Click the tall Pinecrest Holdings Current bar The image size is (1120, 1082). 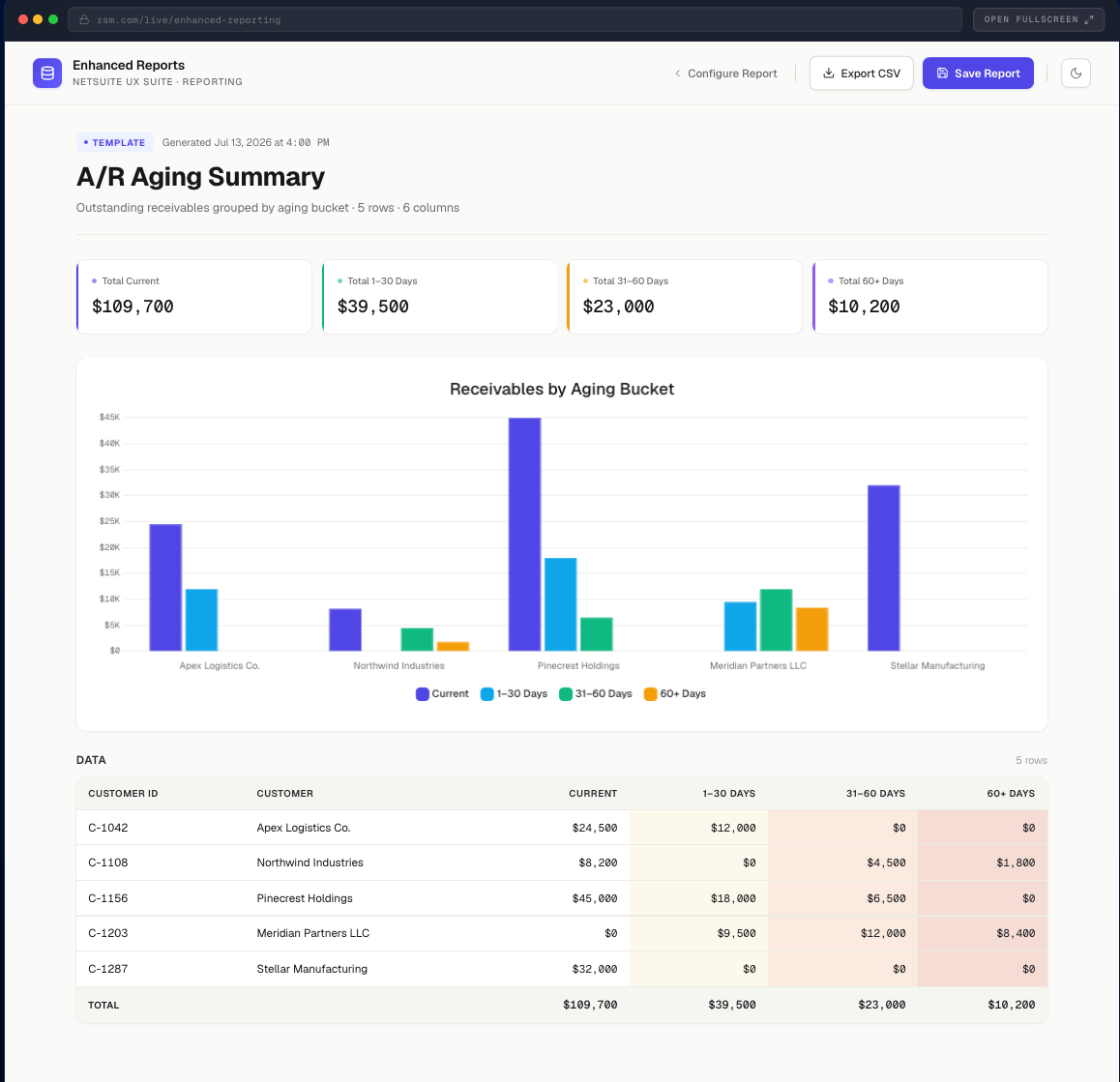pyautogui.click(x=524, y=534)
